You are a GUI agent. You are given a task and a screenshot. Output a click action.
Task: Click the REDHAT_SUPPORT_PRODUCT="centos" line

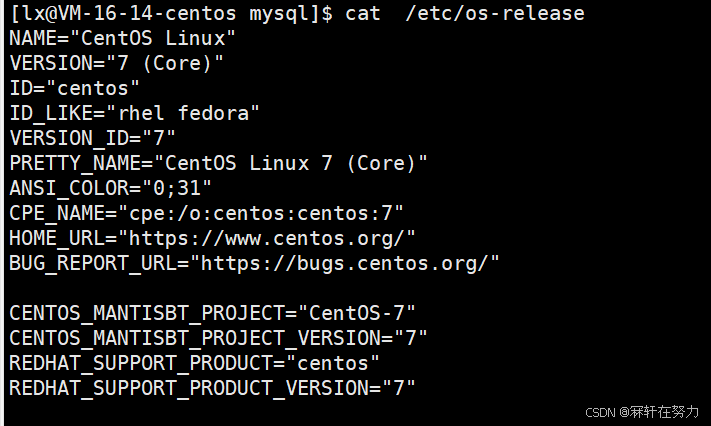coord(195,362)
